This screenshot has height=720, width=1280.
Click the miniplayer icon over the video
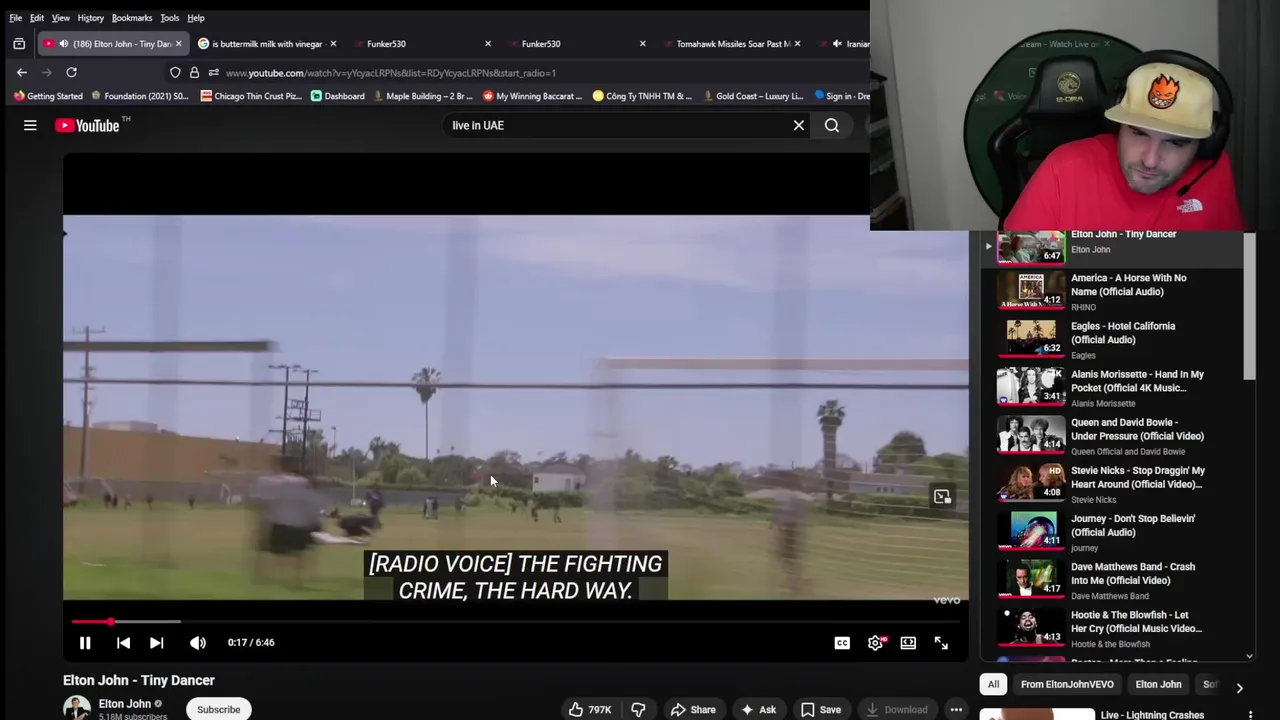(942, 496)
